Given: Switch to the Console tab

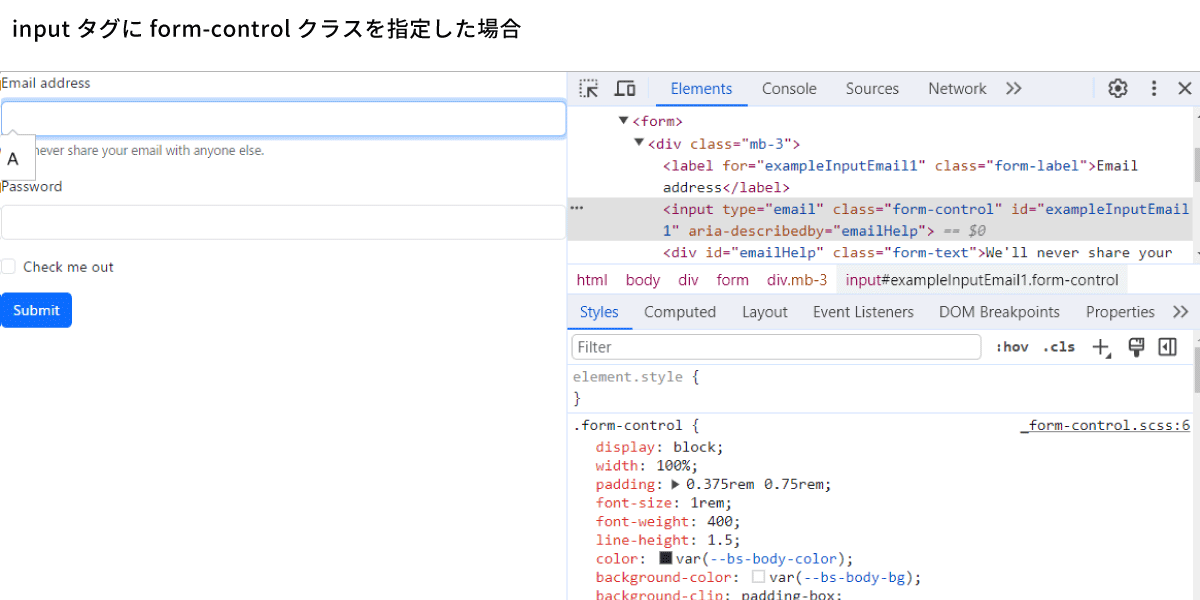Looking at the screenshot, I should pyautogui.click(x=789, y=89).
